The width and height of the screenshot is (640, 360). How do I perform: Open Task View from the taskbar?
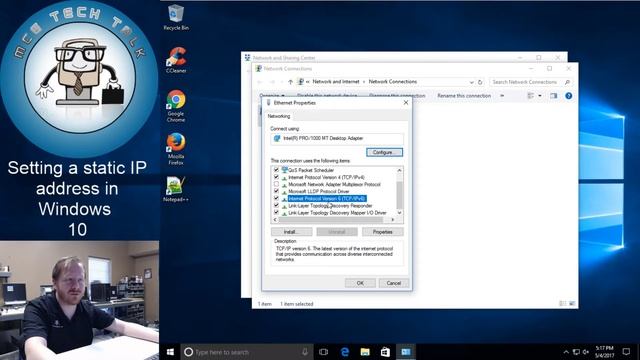pos(324,352)
